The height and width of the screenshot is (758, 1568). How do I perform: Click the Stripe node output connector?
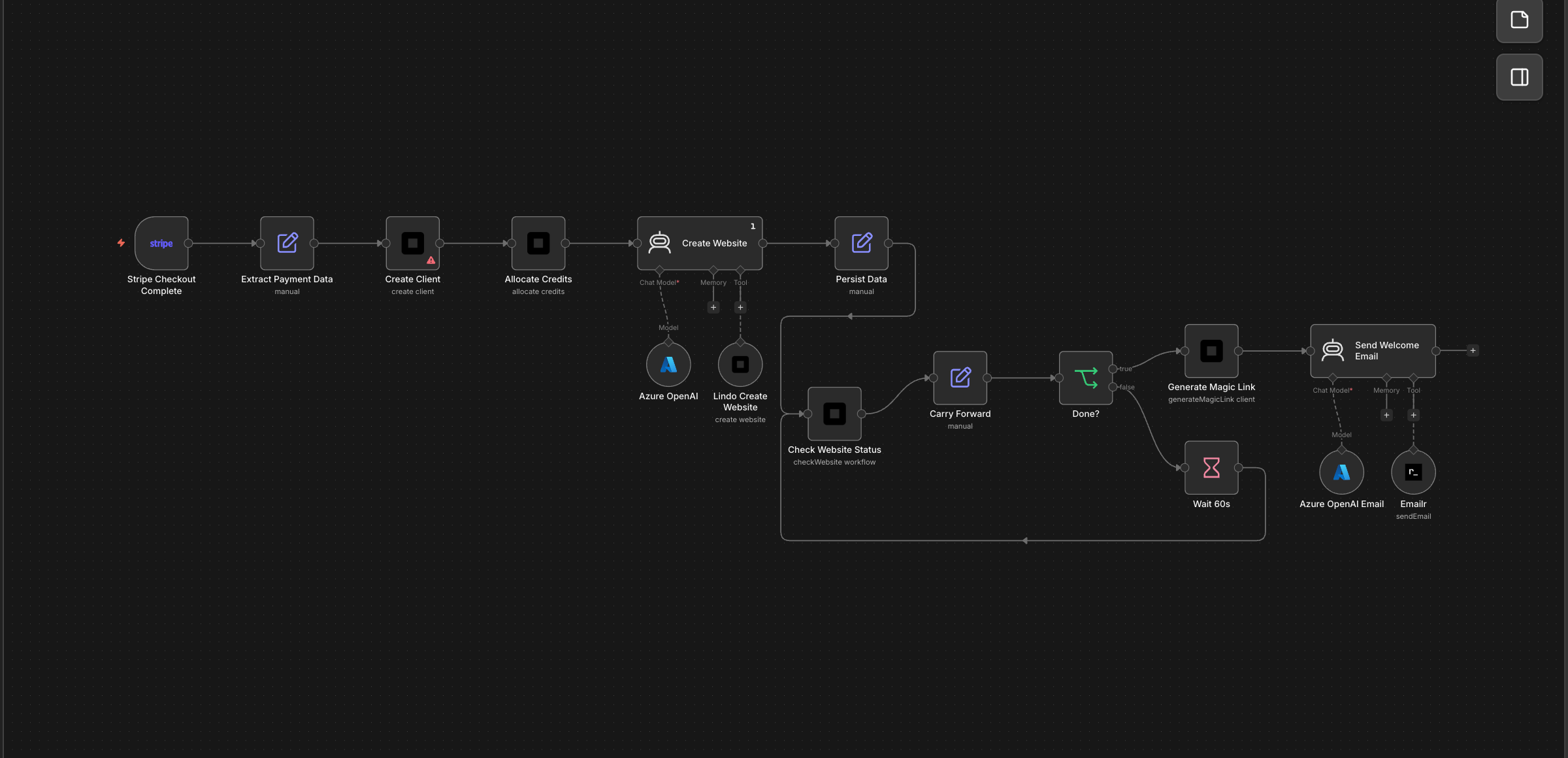[188, 243]
